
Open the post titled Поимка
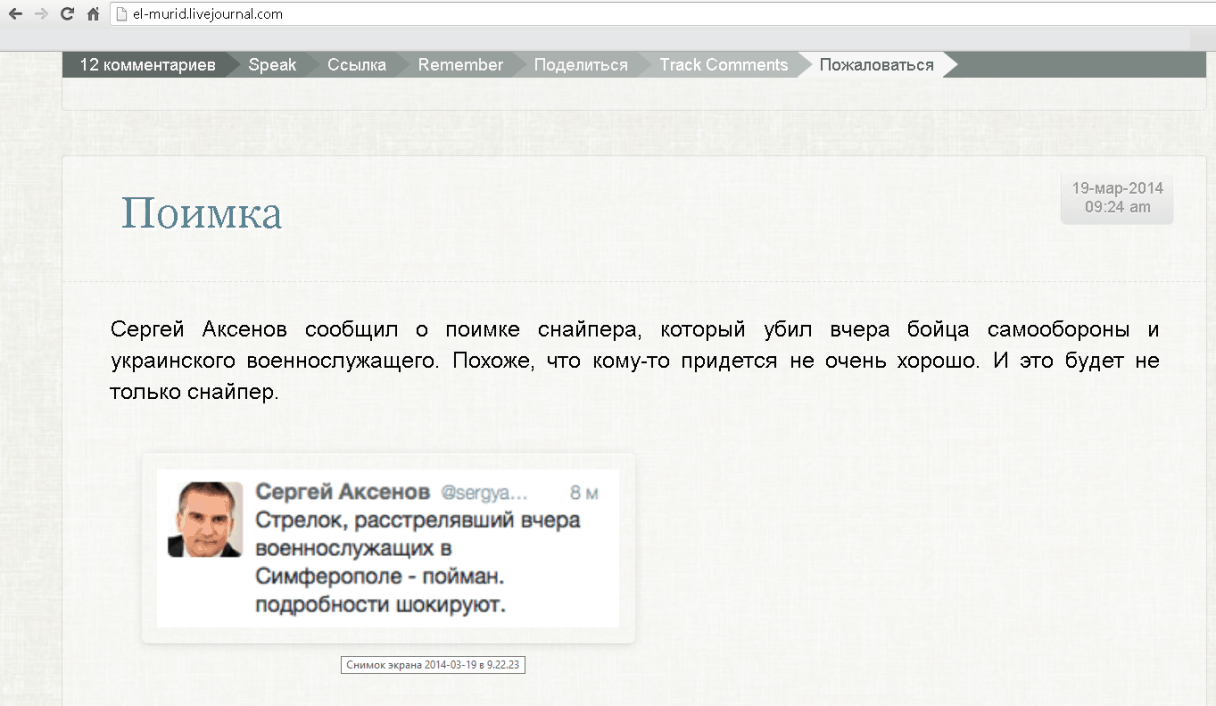[201, 214]
